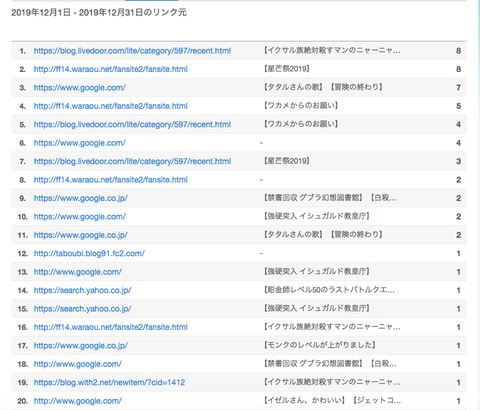Select 【イクサル族絶対殺すマンのニャーニャ… in row 19

click(332, 382)
